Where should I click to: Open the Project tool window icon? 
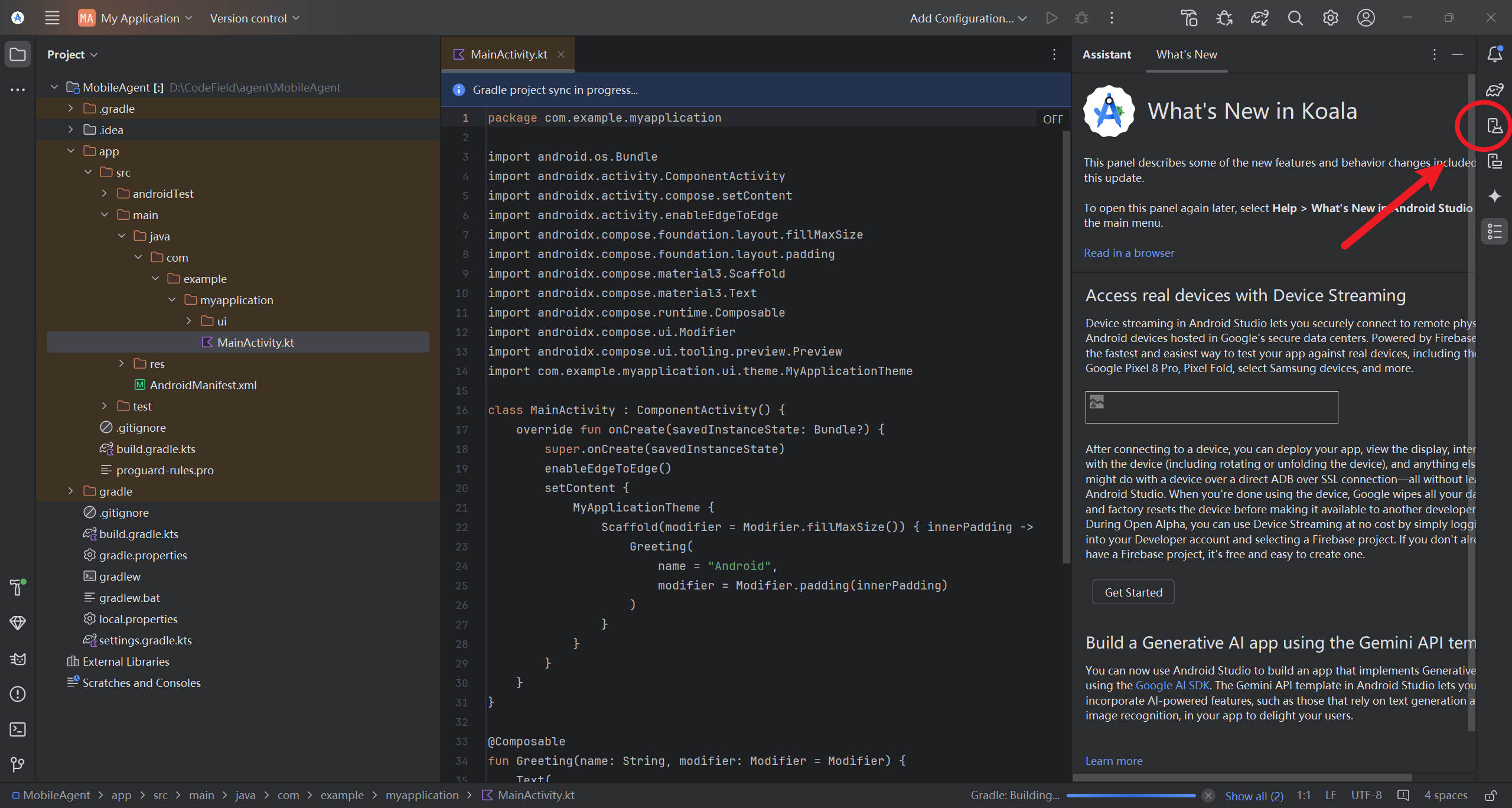tap(18, 54)
